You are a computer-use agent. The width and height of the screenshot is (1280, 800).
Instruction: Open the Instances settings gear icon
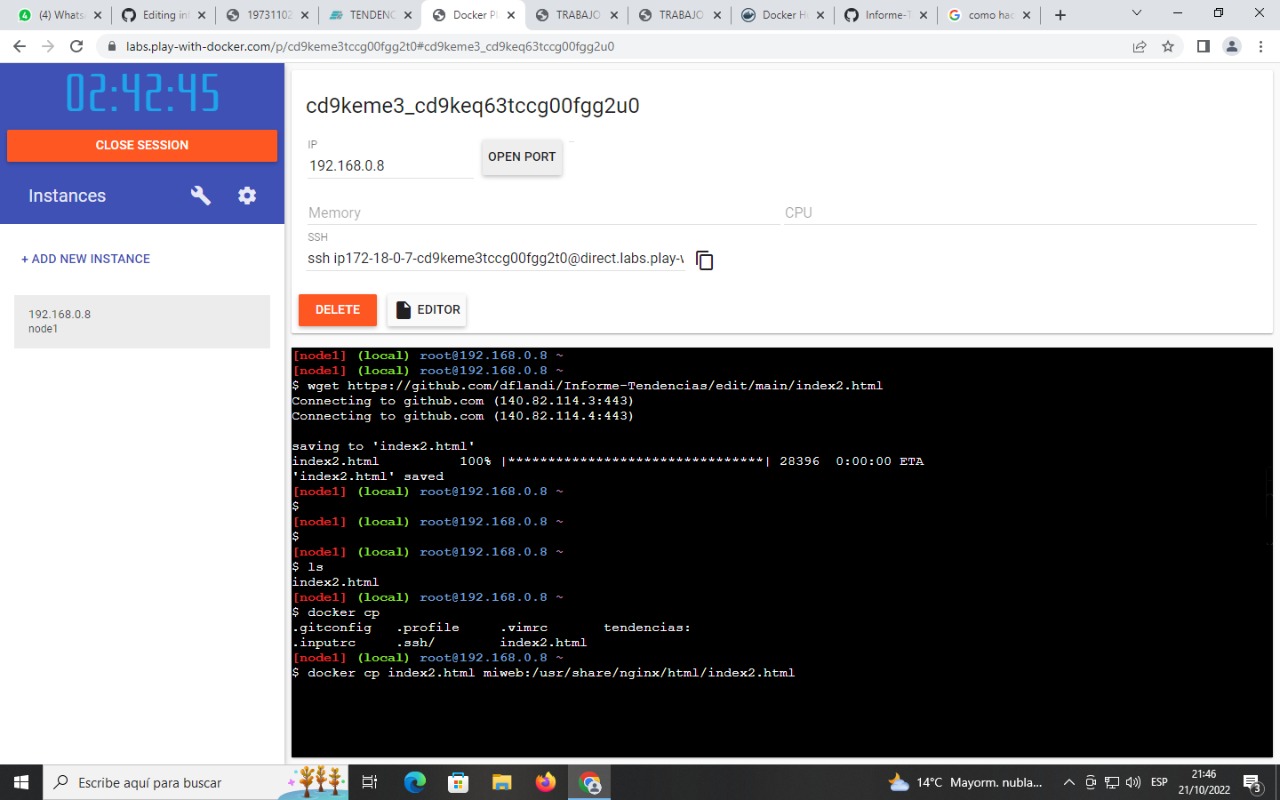click(246, 195)
